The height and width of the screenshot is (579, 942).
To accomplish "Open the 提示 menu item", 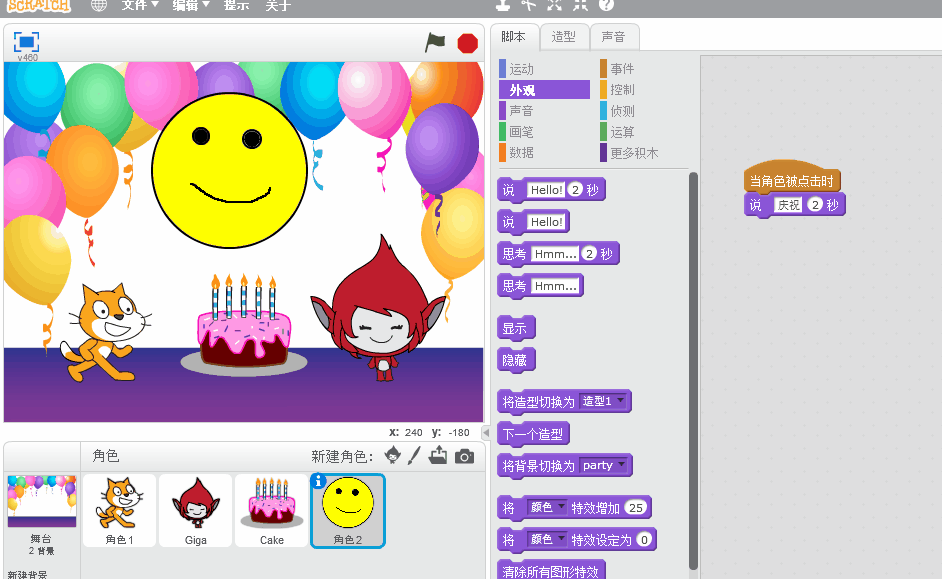I will tap(236, 5).
